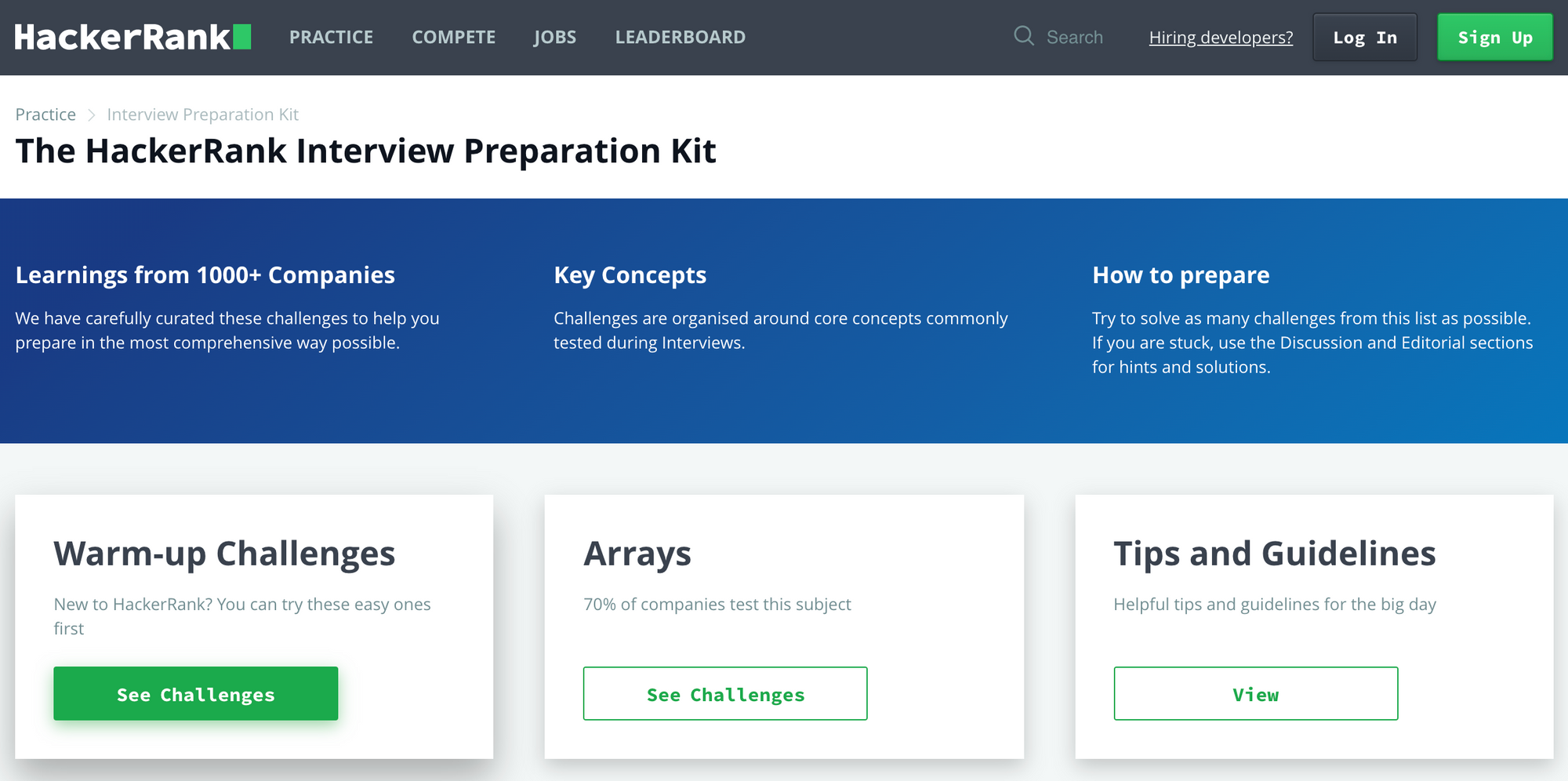Open the COMPETE menu
The width and height of the screenshot is (1568, 781).
454,37
